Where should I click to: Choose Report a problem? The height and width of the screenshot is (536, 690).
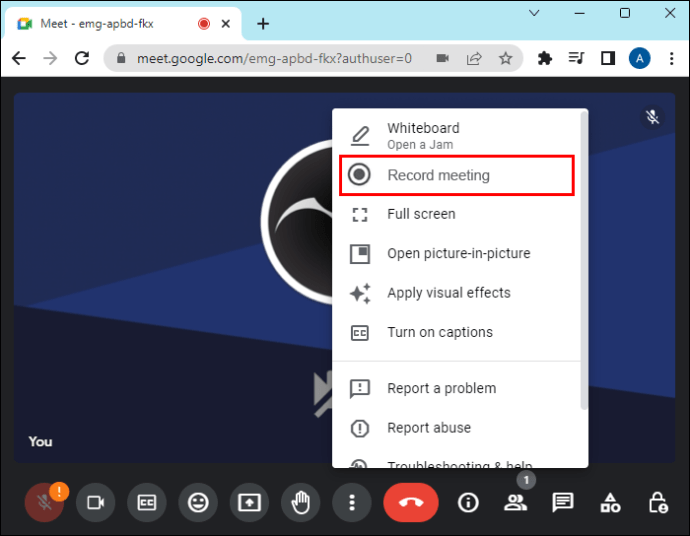click(x=456, y=389)
